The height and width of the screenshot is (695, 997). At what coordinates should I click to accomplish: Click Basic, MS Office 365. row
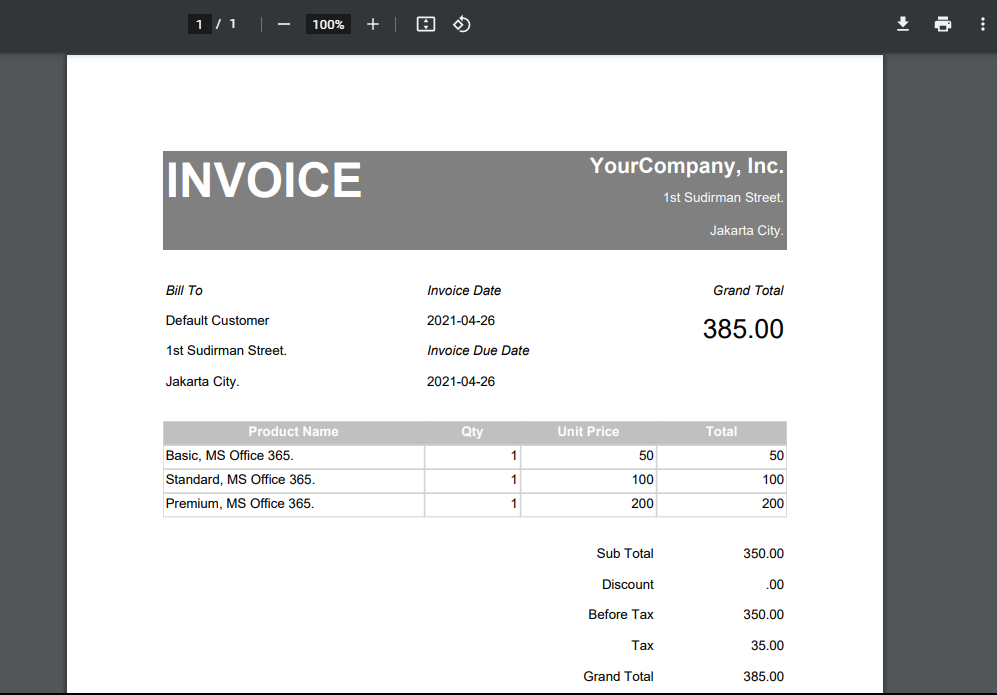coord(474,456)
